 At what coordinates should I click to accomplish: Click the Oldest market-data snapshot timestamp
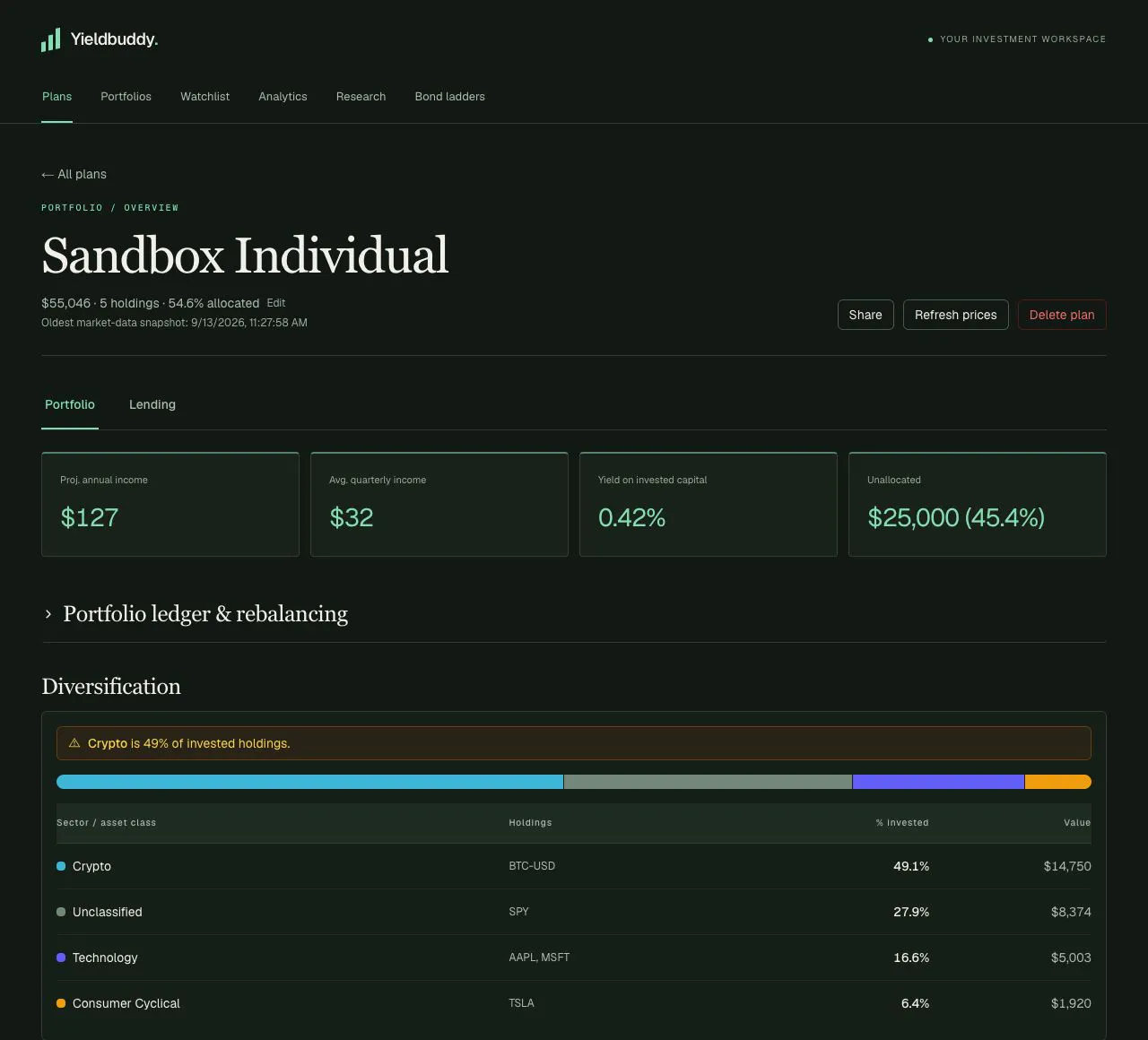click(174, 323)
